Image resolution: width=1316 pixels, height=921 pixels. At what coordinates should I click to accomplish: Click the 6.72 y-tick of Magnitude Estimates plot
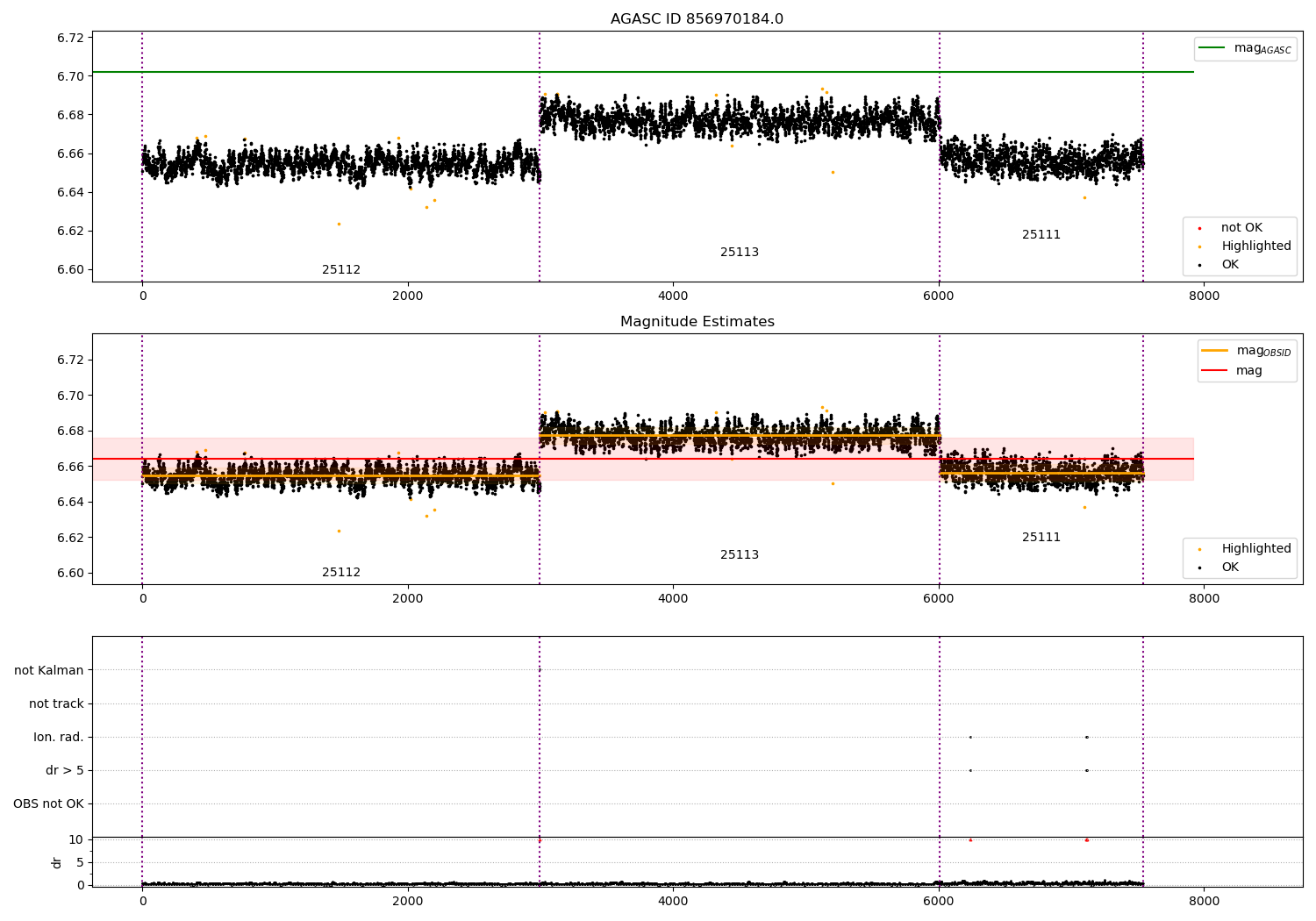[70, 361]
